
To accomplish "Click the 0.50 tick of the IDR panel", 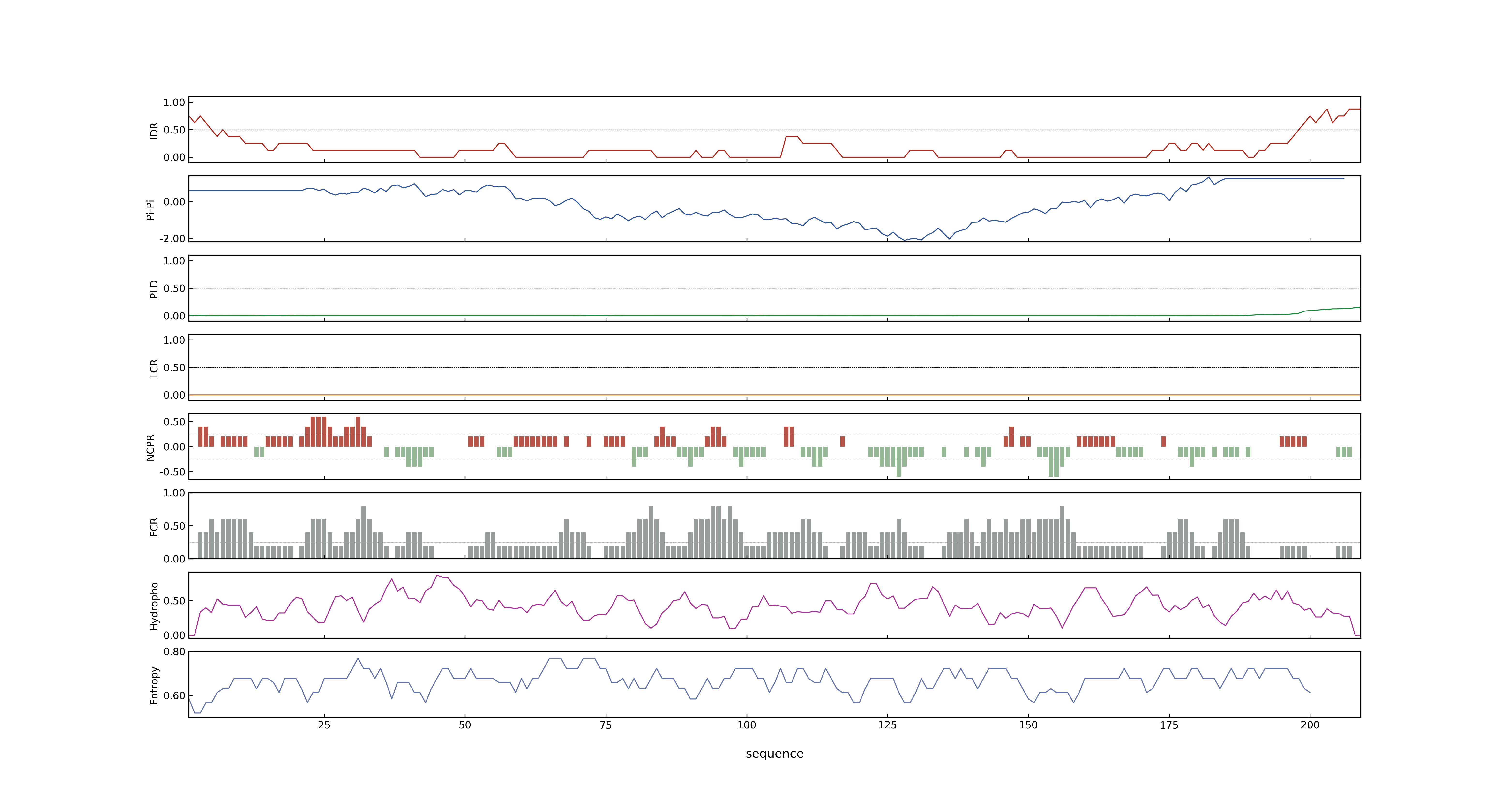I will (174, 130).
